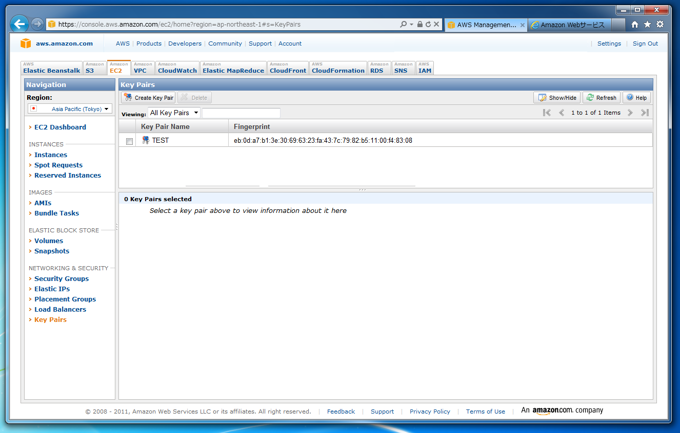Open Volumes in navigation
Image resolution: width=680 pixels, height=433 pixels.
[x=49, y=240]
